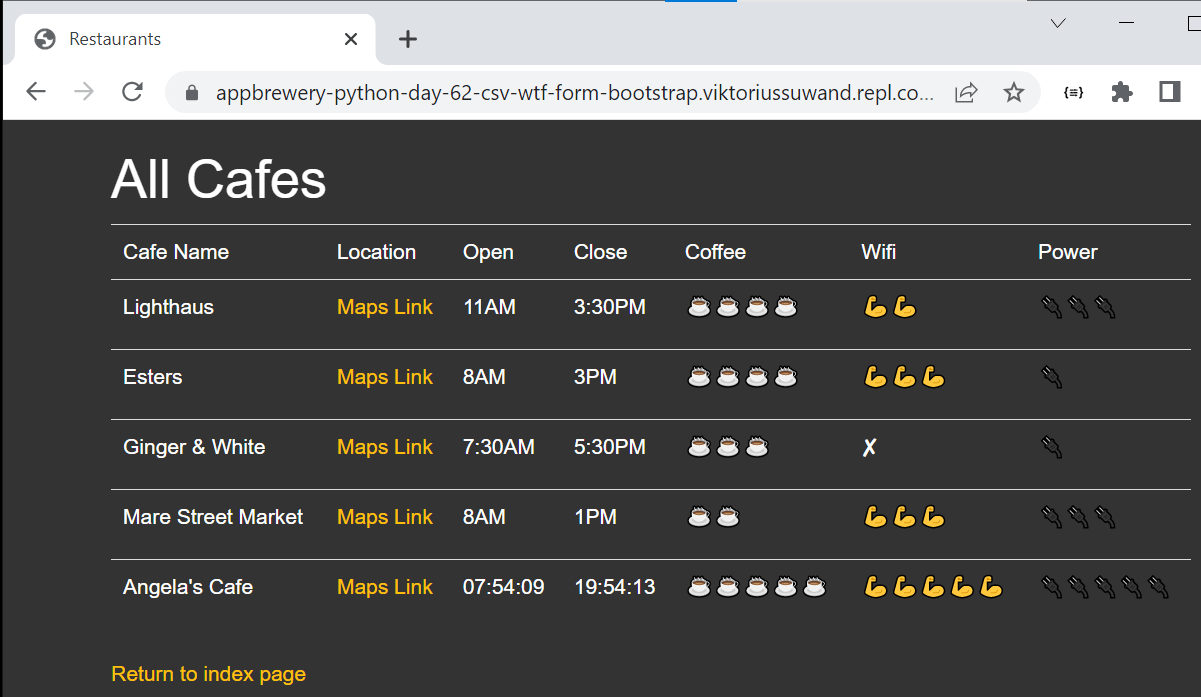Click the globe favicon on Restaurants tab
Image resolution: width=1201 pixels, height=697 pixels.
click(x=44, y=39)
